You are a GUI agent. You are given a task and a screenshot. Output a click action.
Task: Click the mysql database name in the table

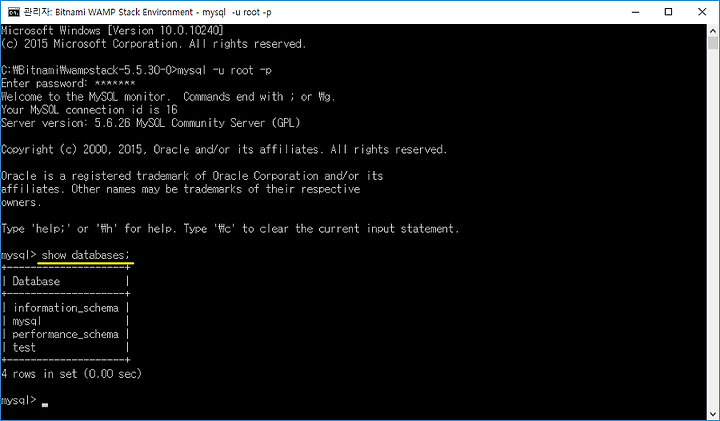click(27, 321)
